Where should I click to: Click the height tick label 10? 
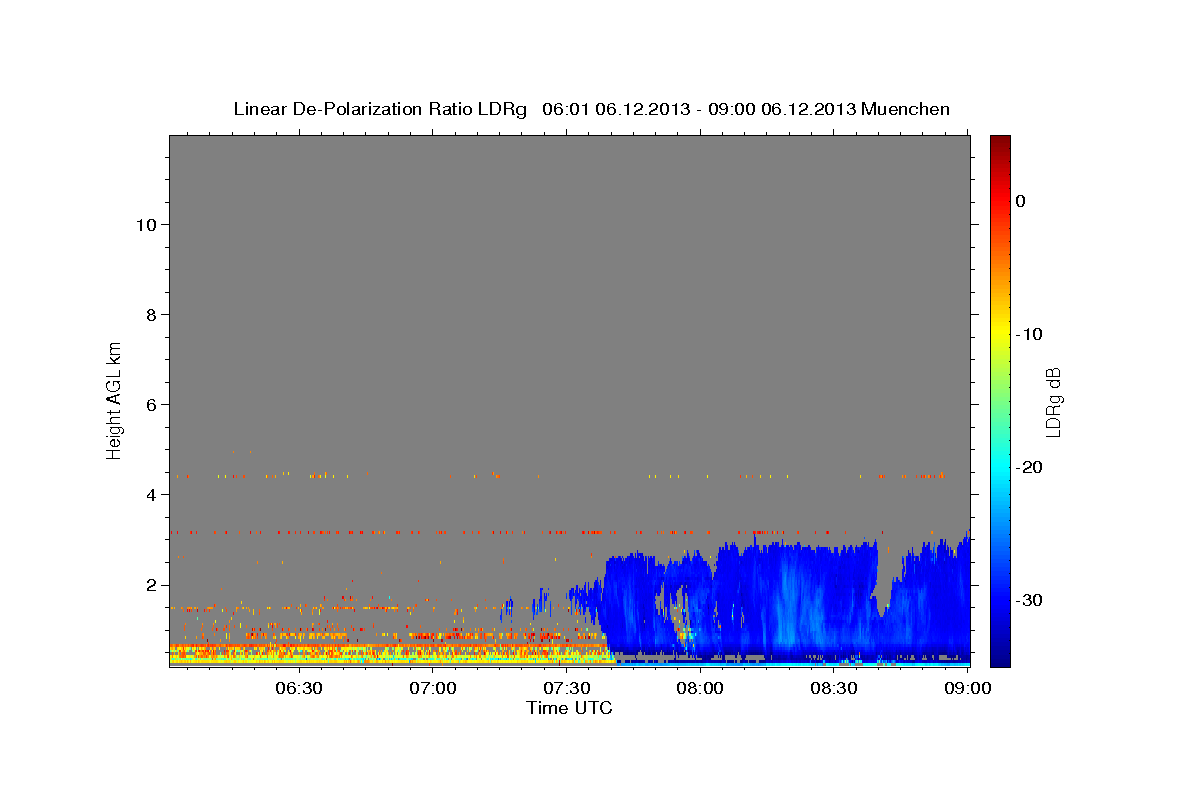tap(146, 224)
